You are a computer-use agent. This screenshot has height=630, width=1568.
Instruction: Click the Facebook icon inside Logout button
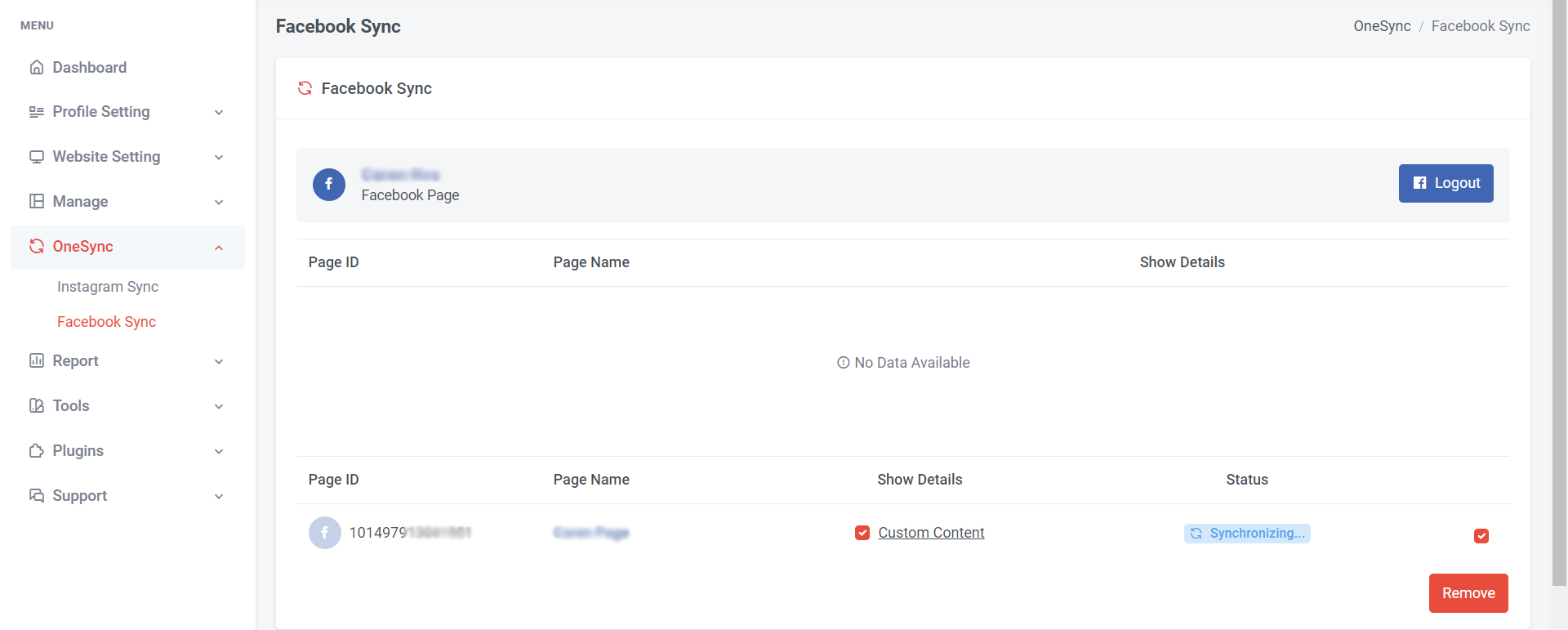(x=1419, y=183)
